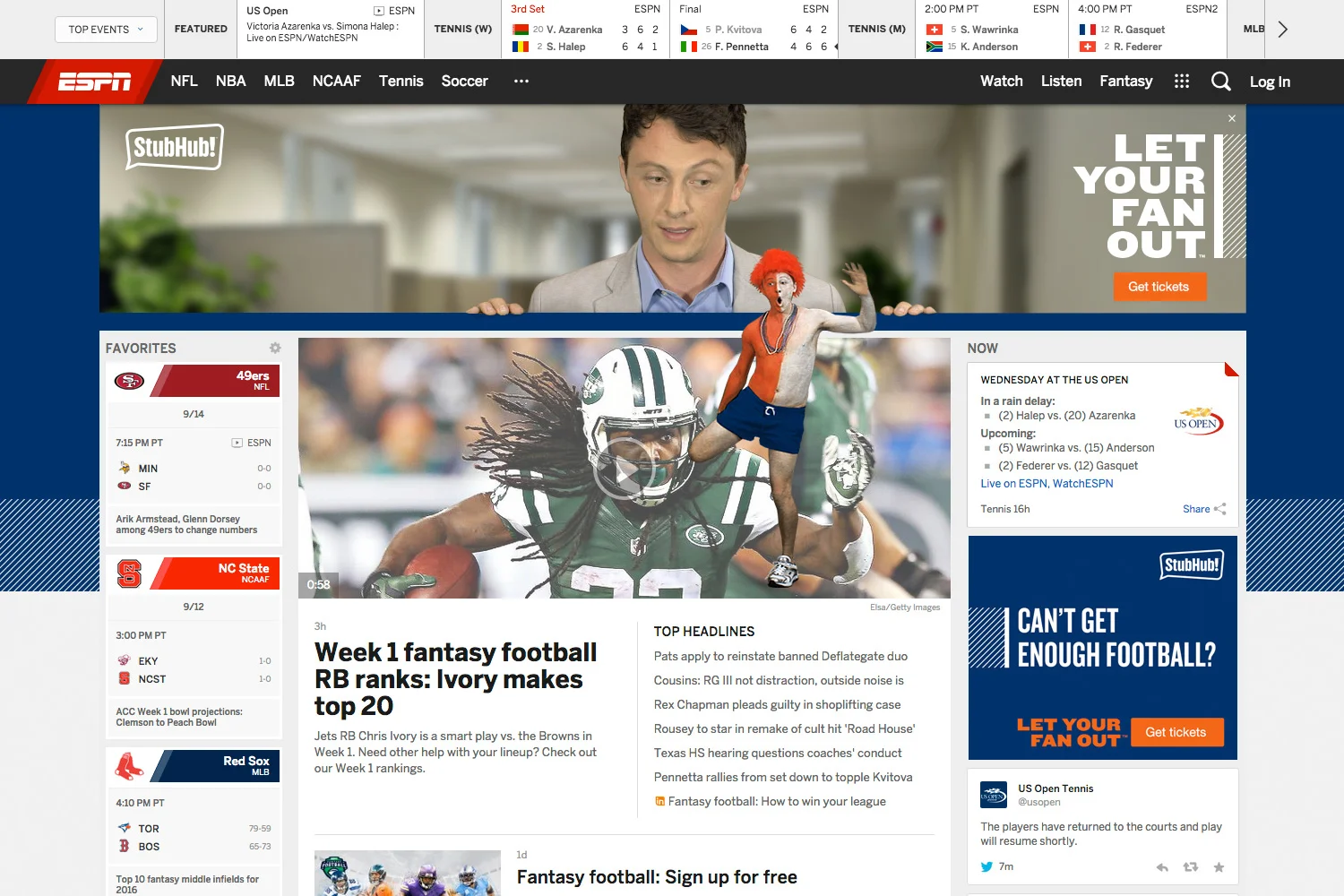Image resolution: width=1344 pixels, height=896 pixels.
Task: Open Week 1 fantasy RB ranks headline
Action: click(455, 678)
